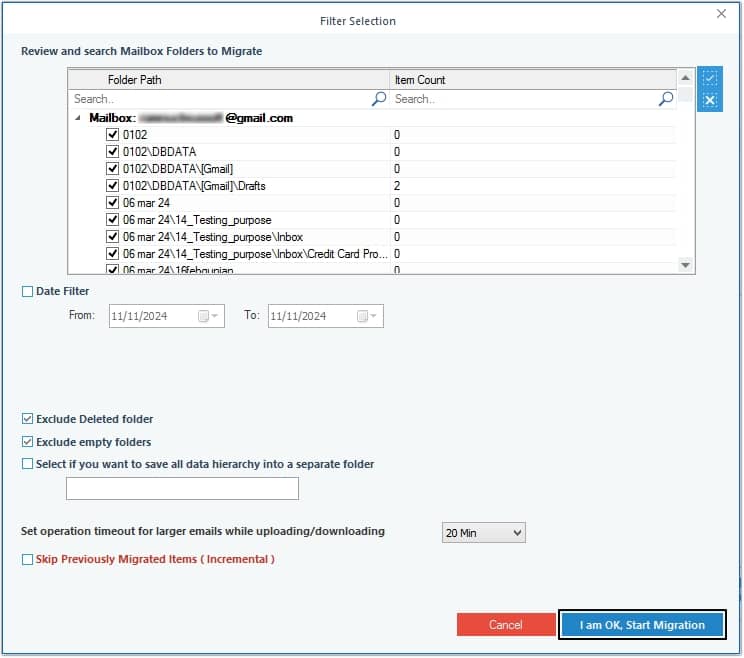Click the Item Count search magnifier icon

pyautogui.click(x=666, y=99)
